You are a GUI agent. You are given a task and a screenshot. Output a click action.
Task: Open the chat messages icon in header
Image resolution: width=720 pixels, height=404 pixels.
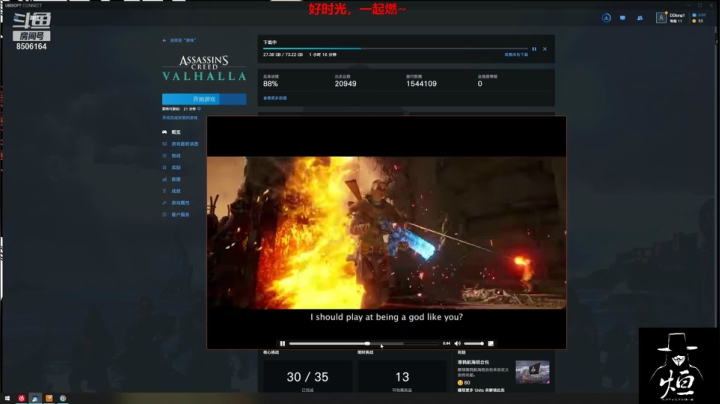click(623, 18)
